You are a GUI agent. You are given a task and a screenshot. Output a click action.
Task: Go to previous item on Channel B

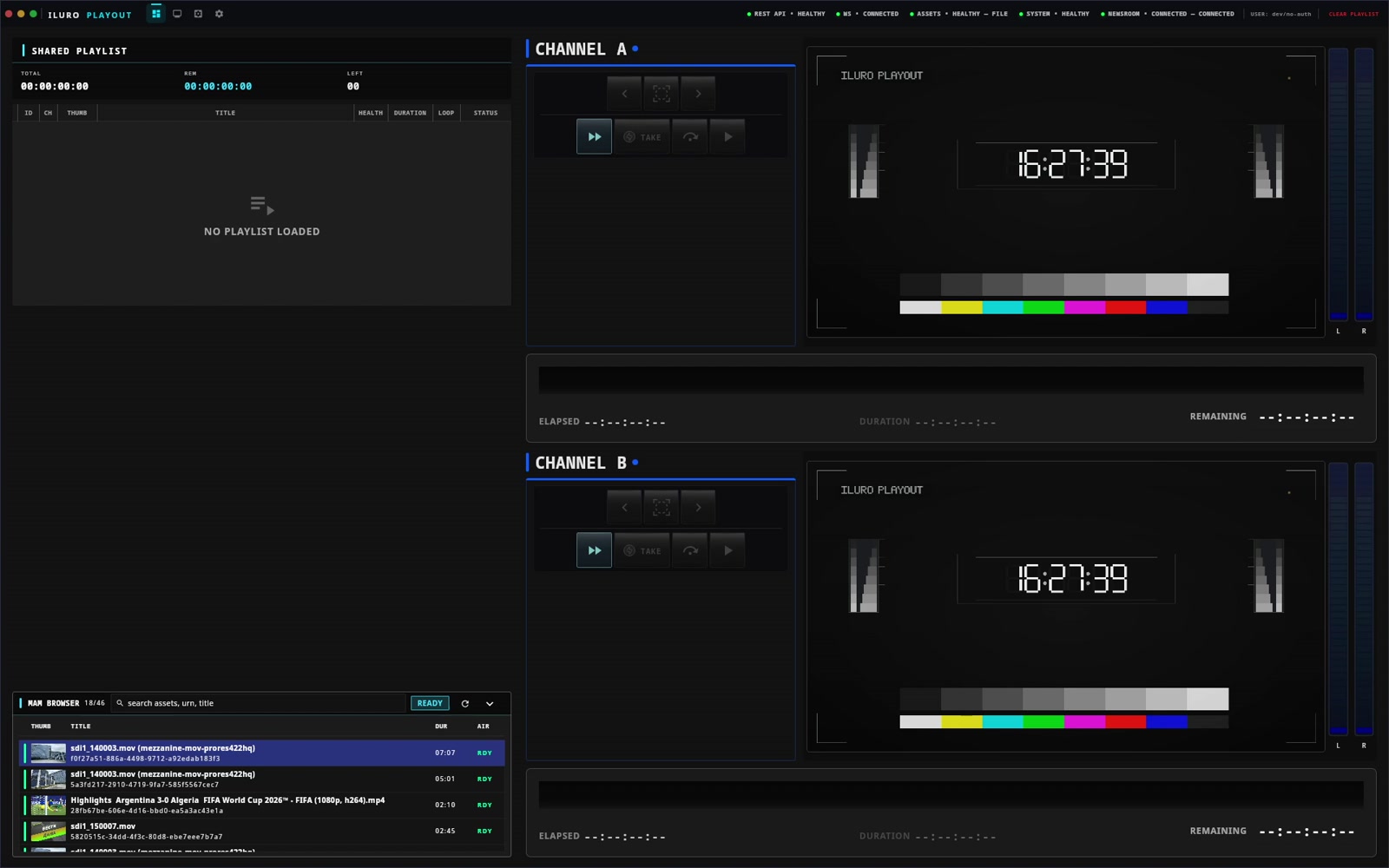[624, 508]
